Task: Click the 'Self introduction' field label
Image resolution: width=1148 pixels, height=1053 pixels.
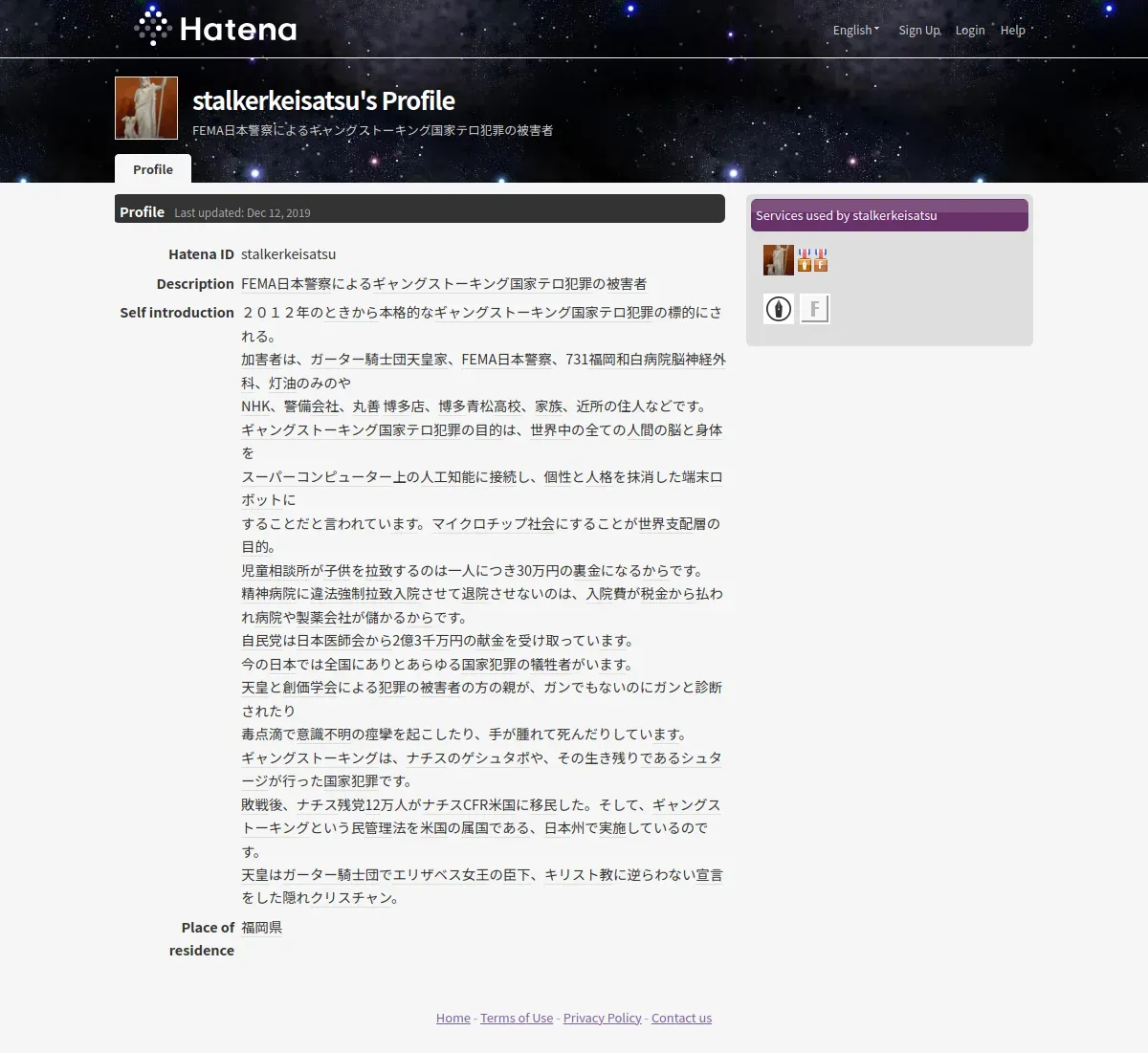Action: tap(177, 313)
